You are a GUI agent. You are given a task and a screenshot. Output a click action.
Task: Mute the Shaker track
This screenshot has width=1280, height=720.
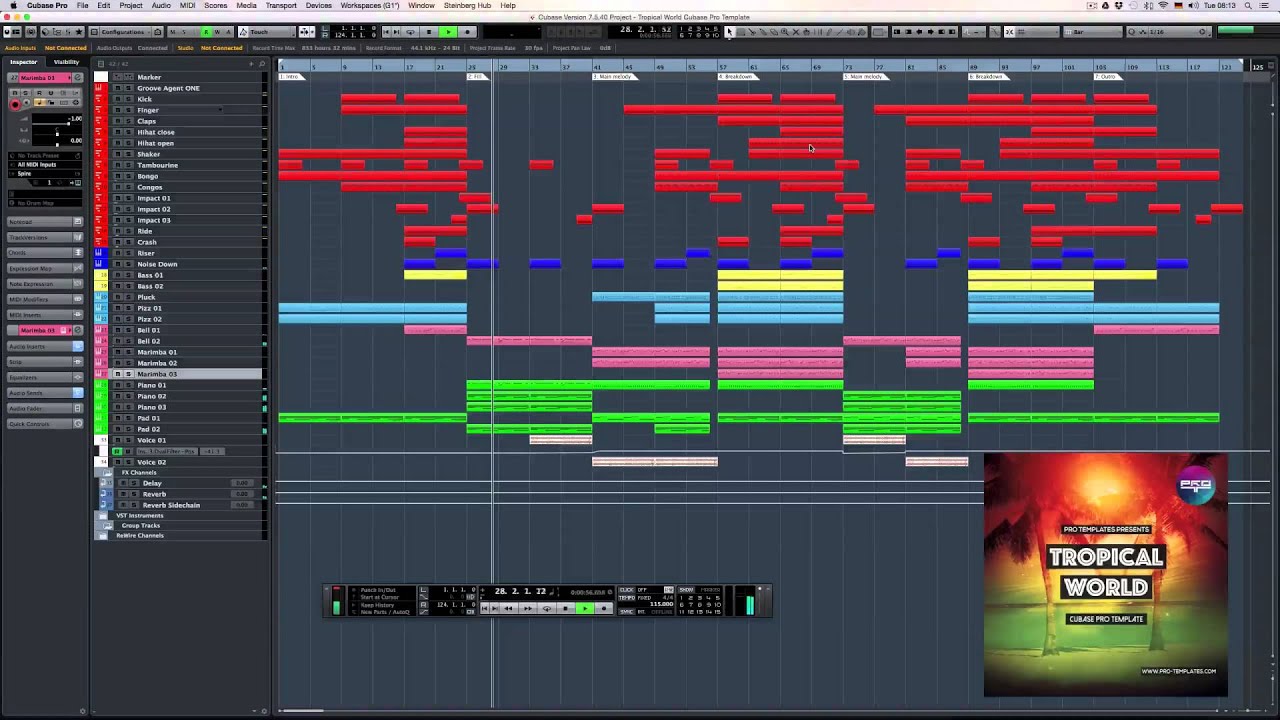(118, 154)
